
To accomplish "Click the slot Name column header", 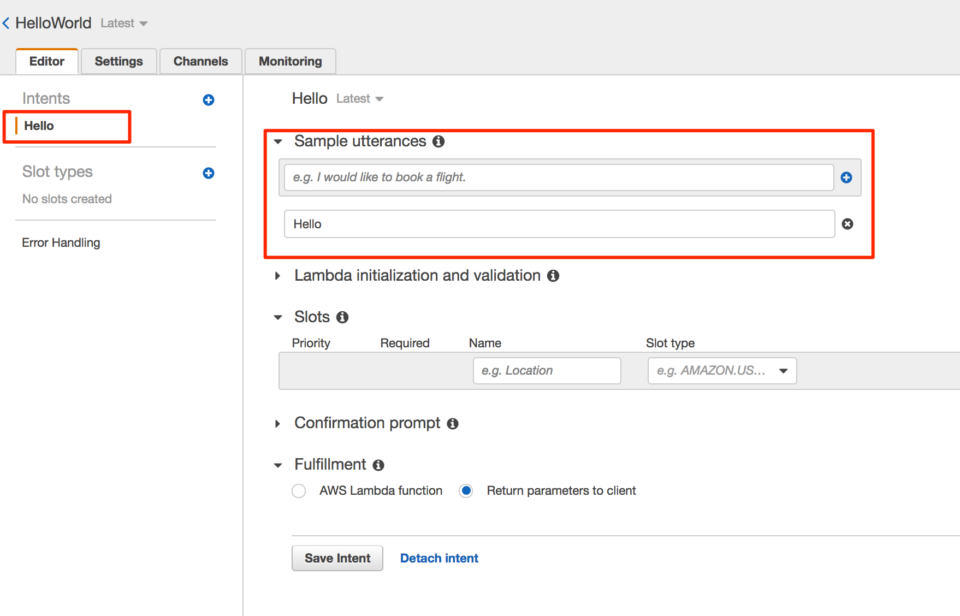I will point(485,343).
